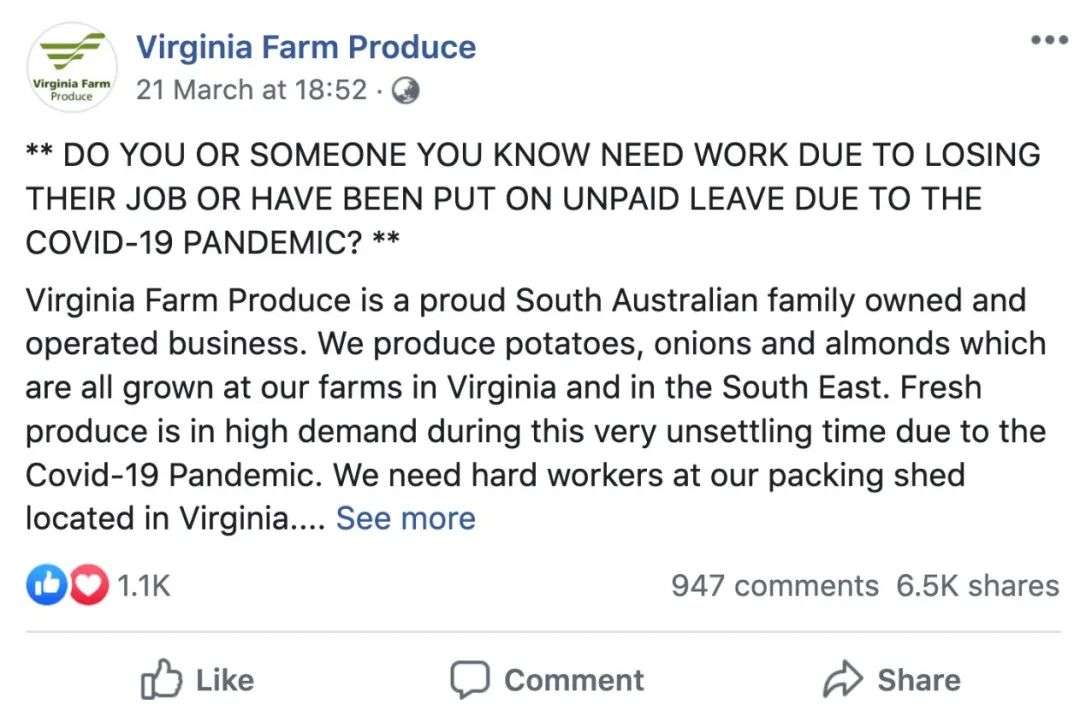Image resolution: width=1080 pixels, height=722 pixels.
Task: Expand the post with See more
Action: coord(405,518)
